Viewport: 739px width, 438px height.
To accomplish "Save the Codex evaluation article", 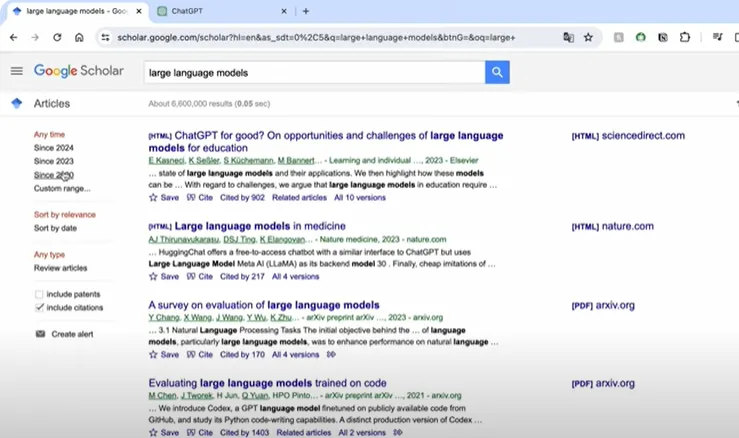I will (164, 432).
